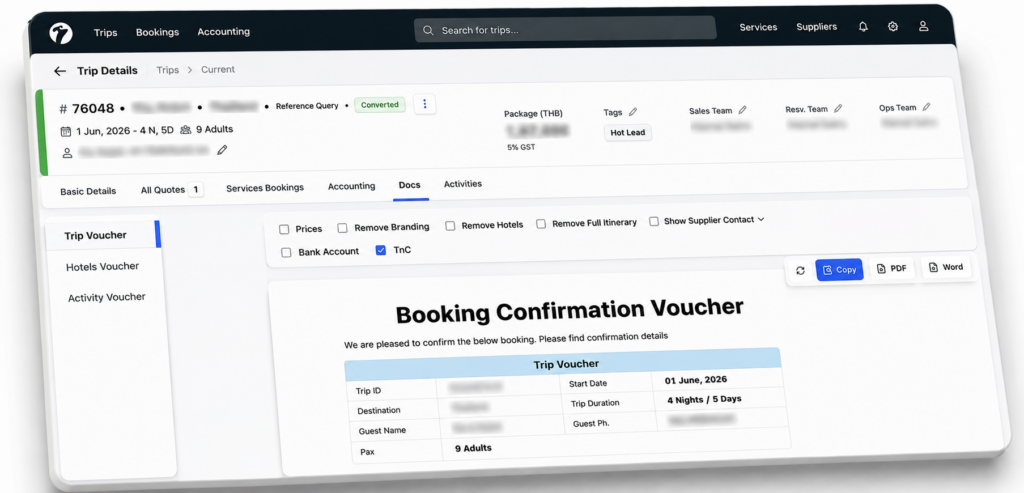Edit guest contact with the pencil icon

click(x=222, y=150)
